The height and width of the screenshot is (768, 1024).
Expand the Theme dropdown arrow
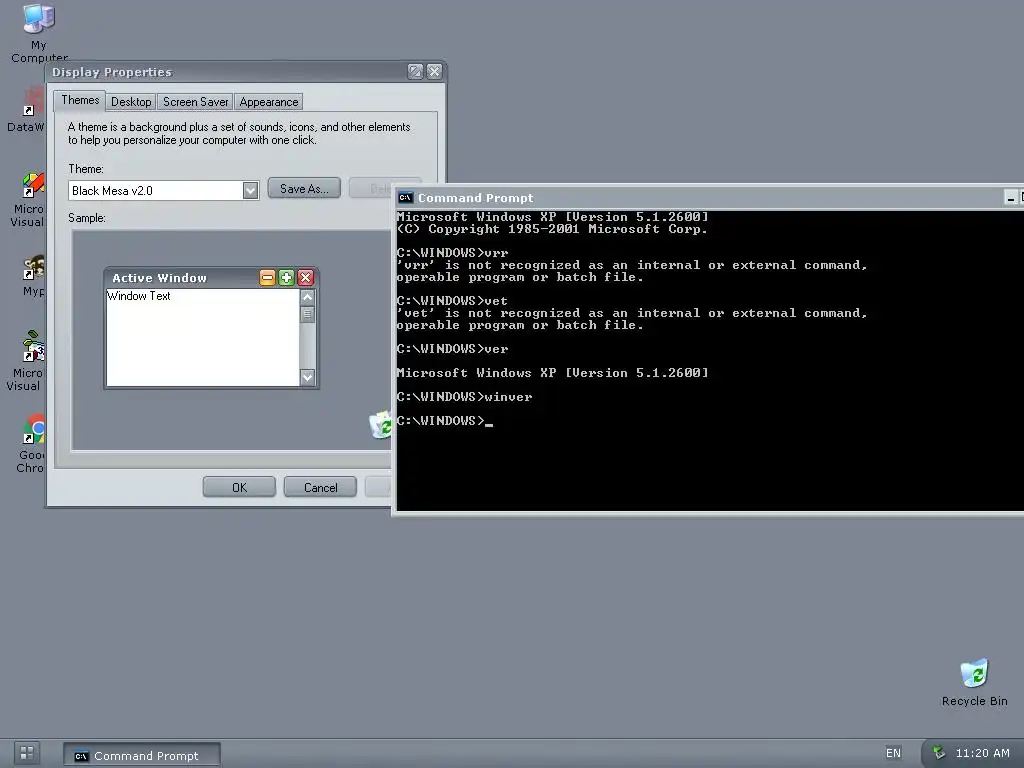coord(250,190)
